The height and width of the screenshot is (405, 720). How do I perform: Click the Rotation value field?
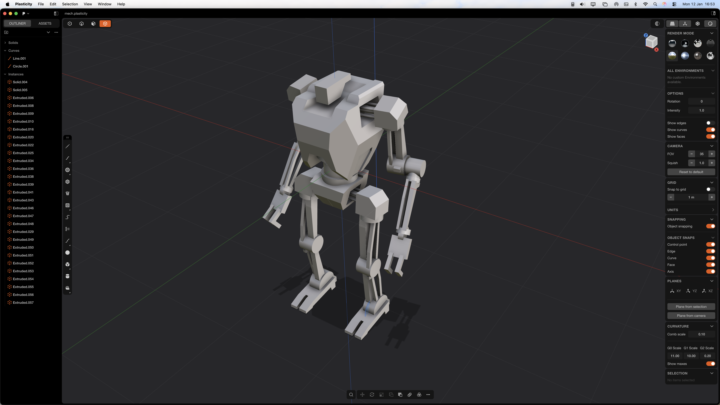pyautogui.click(x=701, y=101)
